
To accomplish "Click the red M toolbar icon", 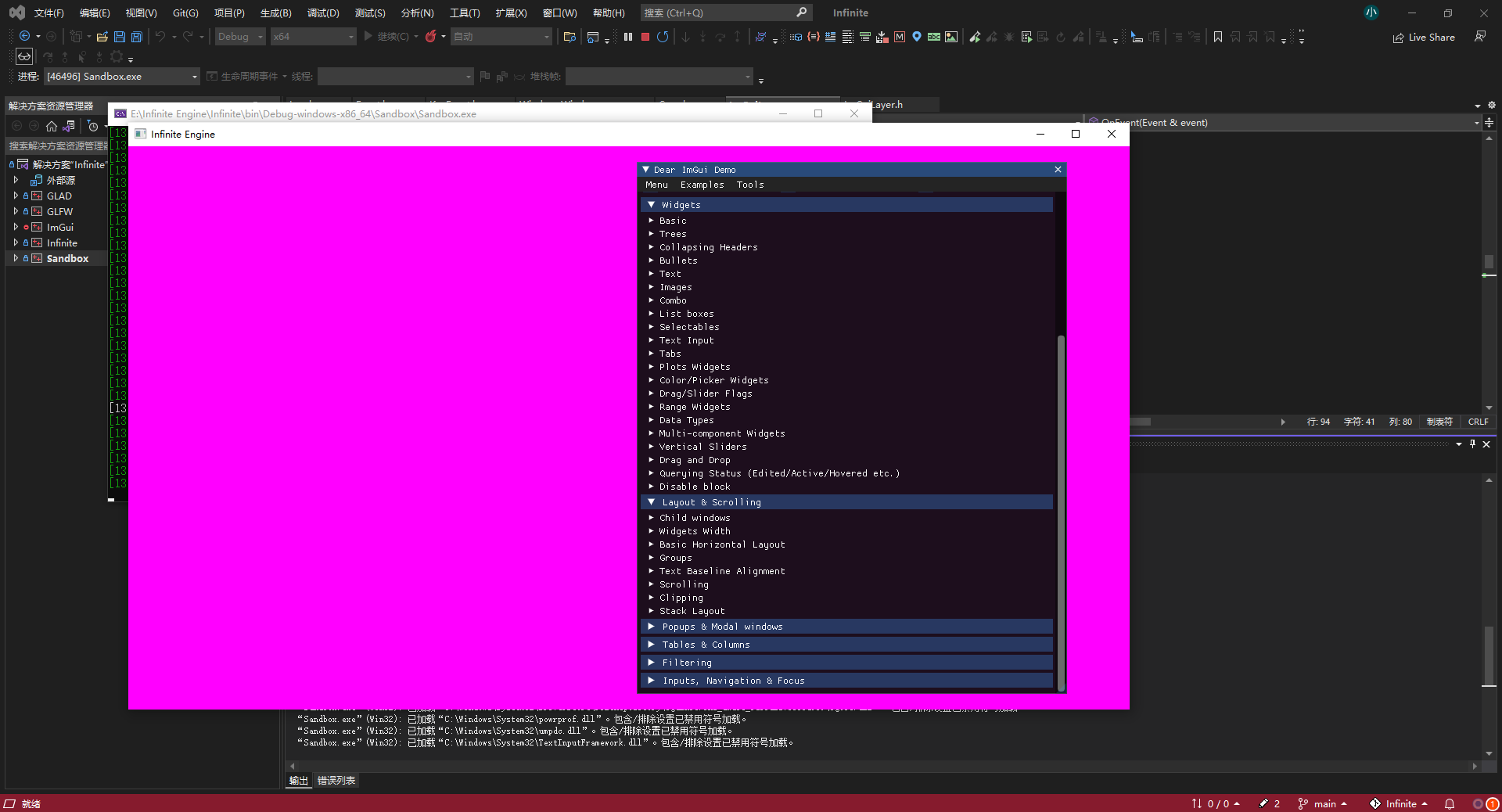I will click(x=900, y=37).
